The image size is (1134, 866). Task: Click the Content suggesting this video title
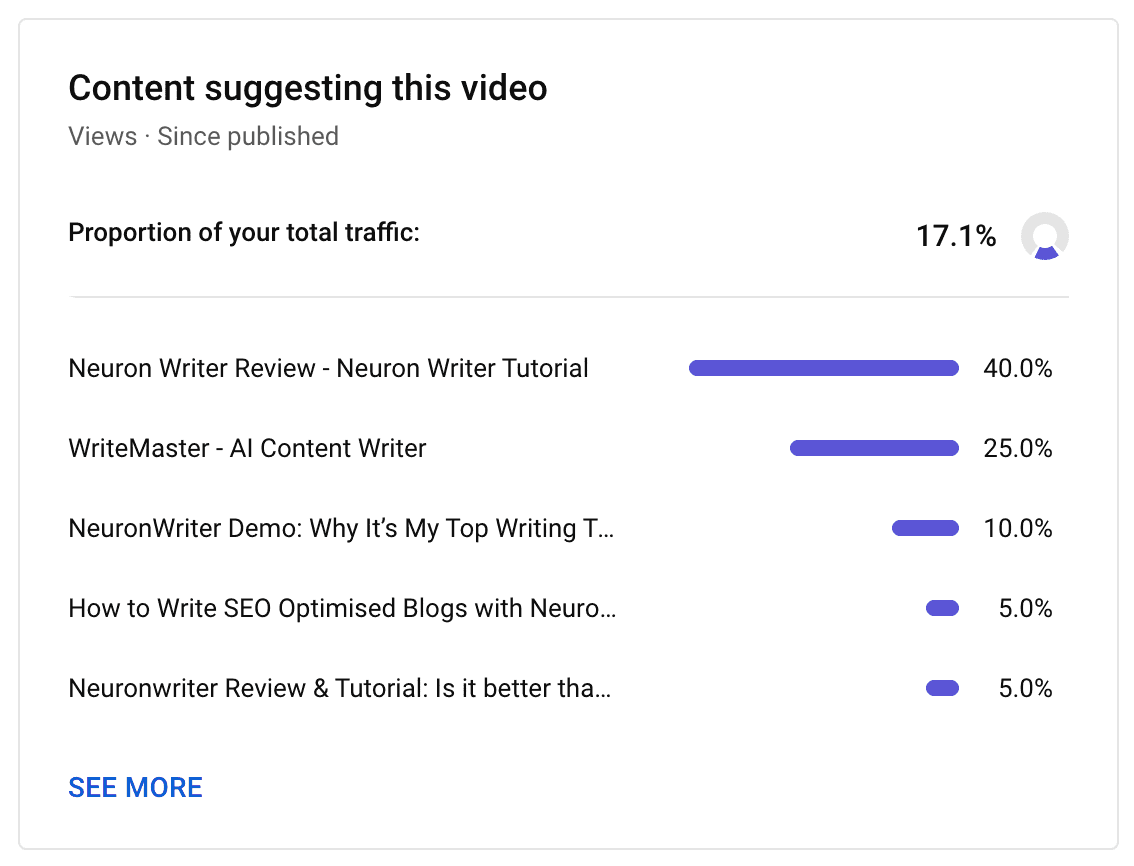tap(307, 88)
